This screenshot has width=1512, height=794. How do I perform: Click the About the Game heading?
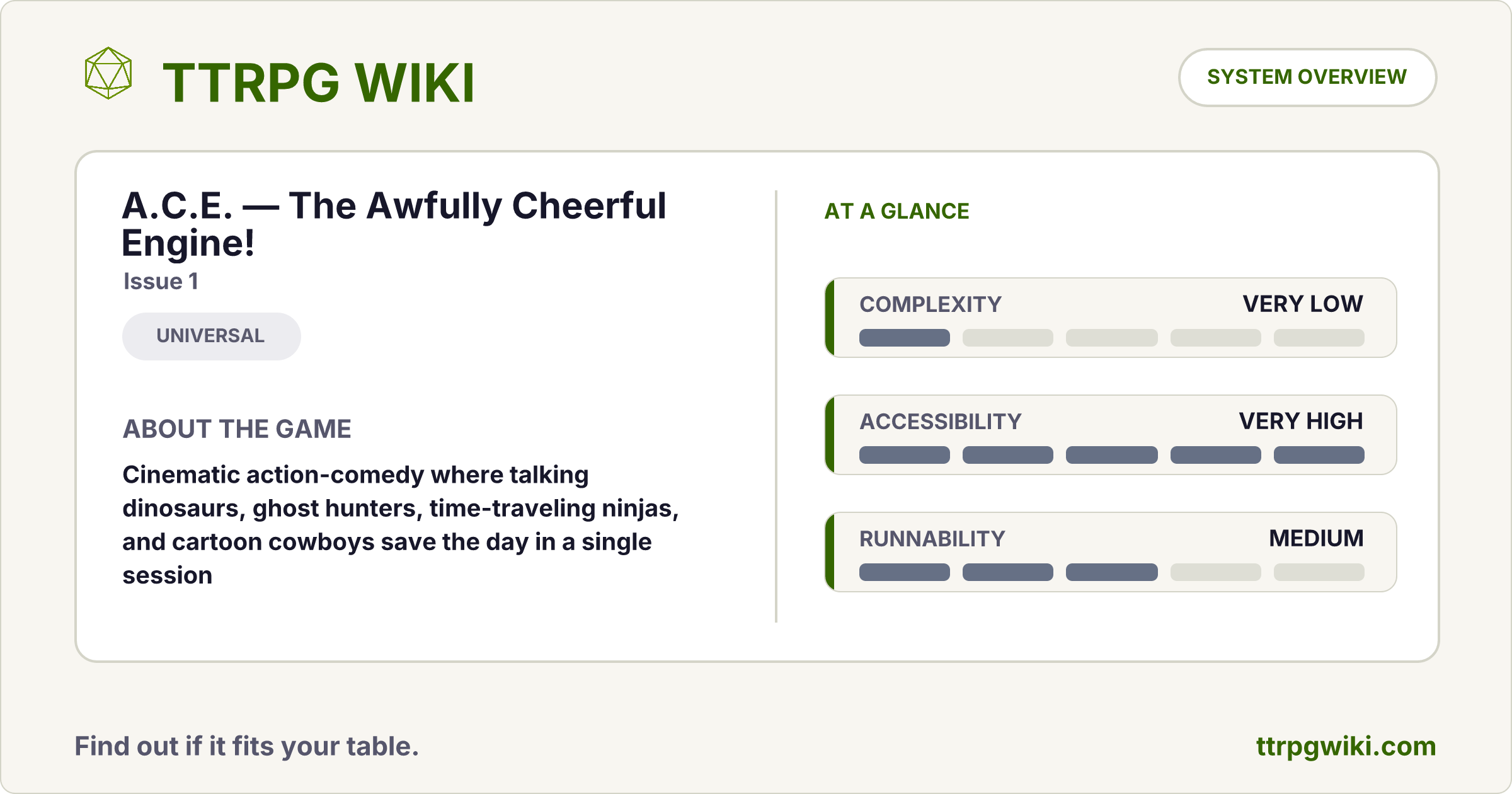[x=237, y=429]
